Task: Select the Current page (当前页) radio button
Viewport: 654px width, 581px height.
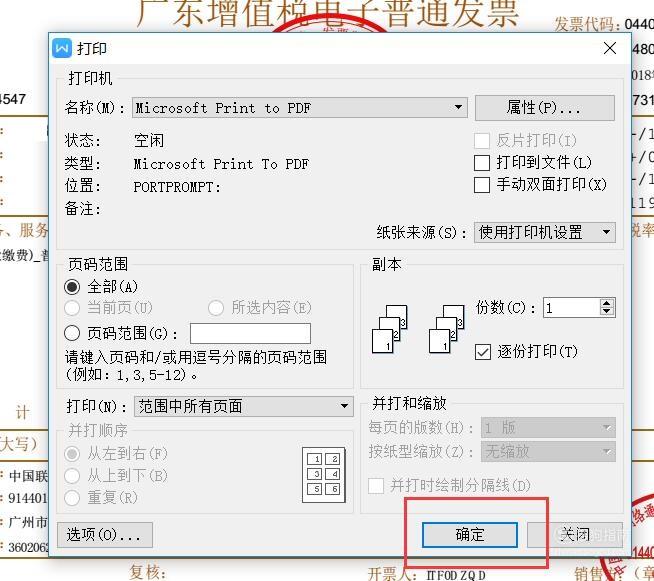Action: pos(72,308)
